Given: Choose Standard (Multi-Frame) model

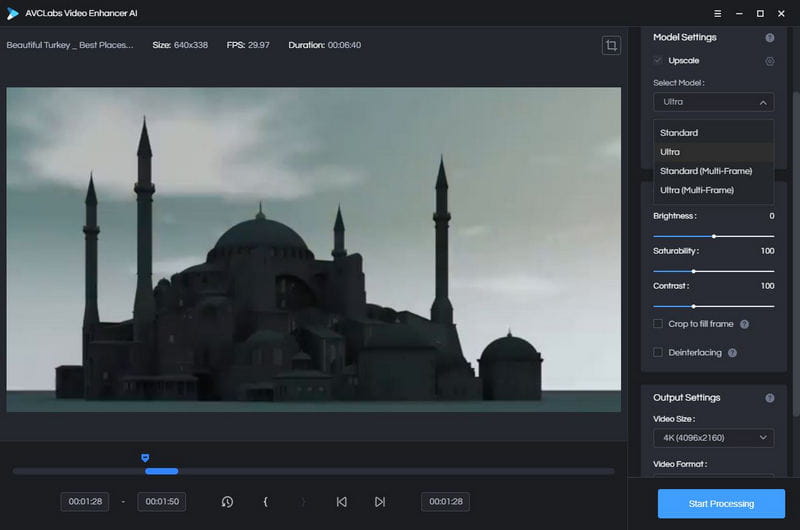Looking at the screenshot, I should pos(713,171).
